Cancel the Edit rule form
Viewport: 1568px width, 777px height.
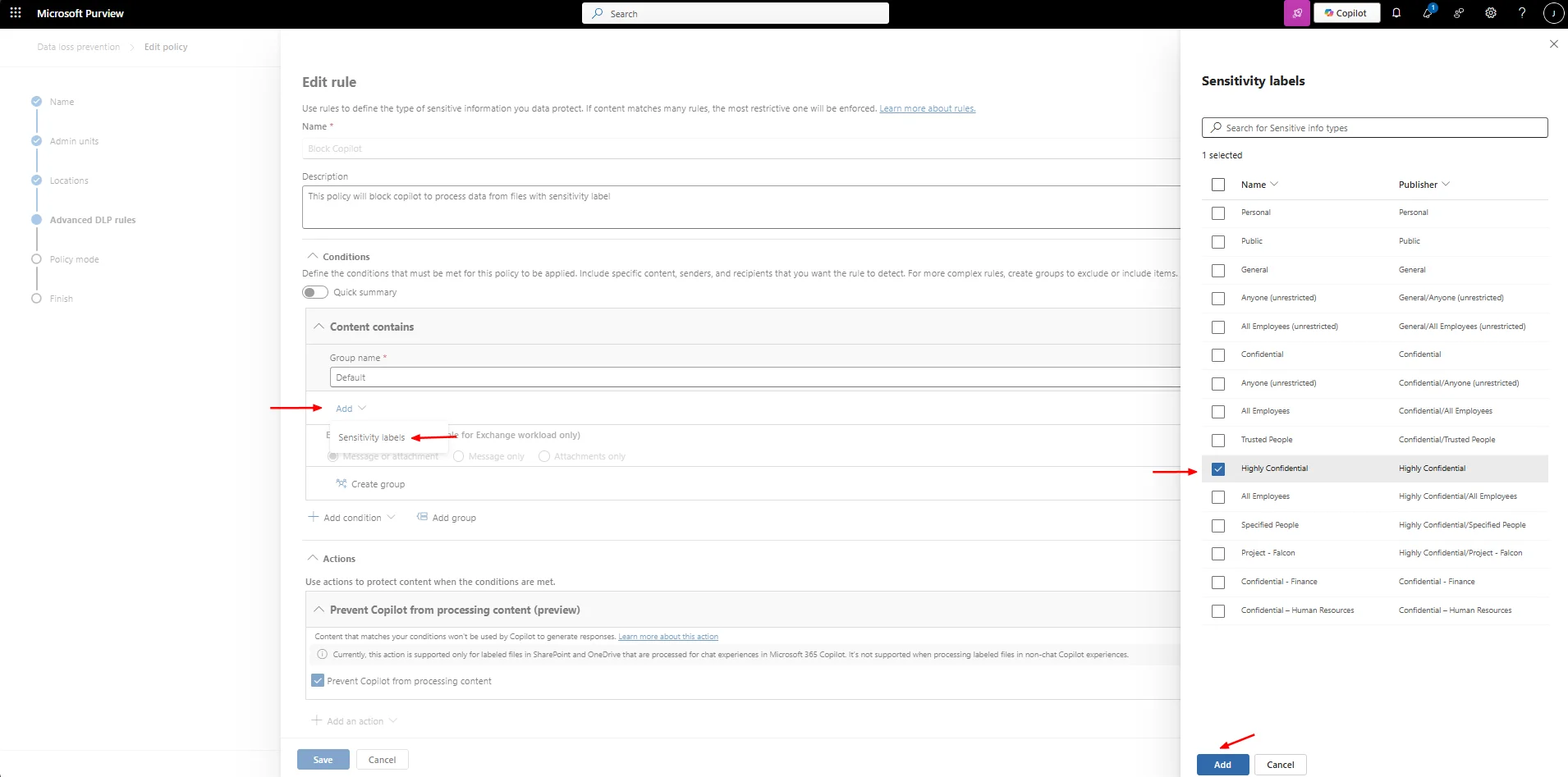(382, 760)
